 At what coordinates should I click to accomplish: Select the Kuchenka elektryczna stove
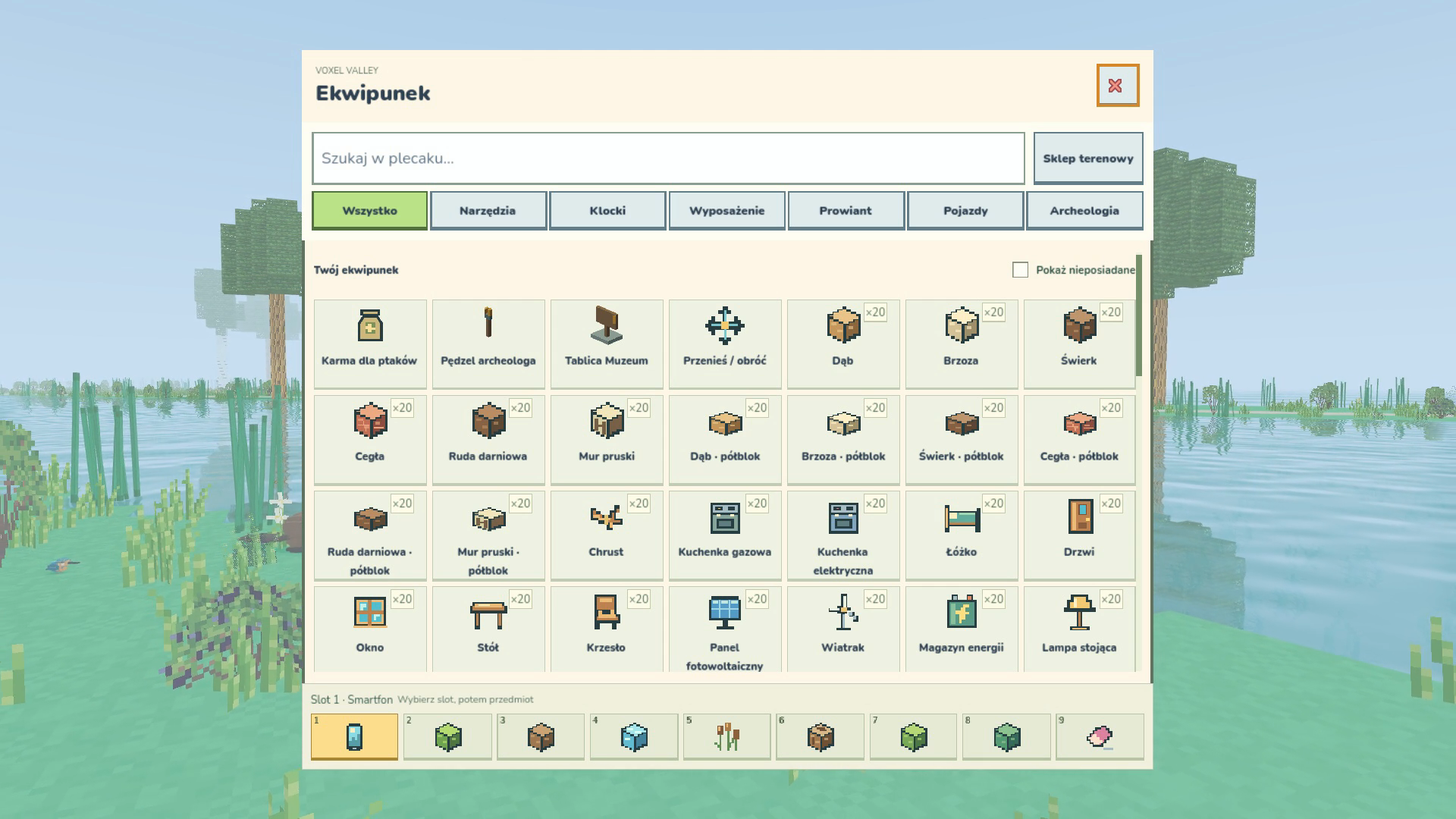[843, 535]
